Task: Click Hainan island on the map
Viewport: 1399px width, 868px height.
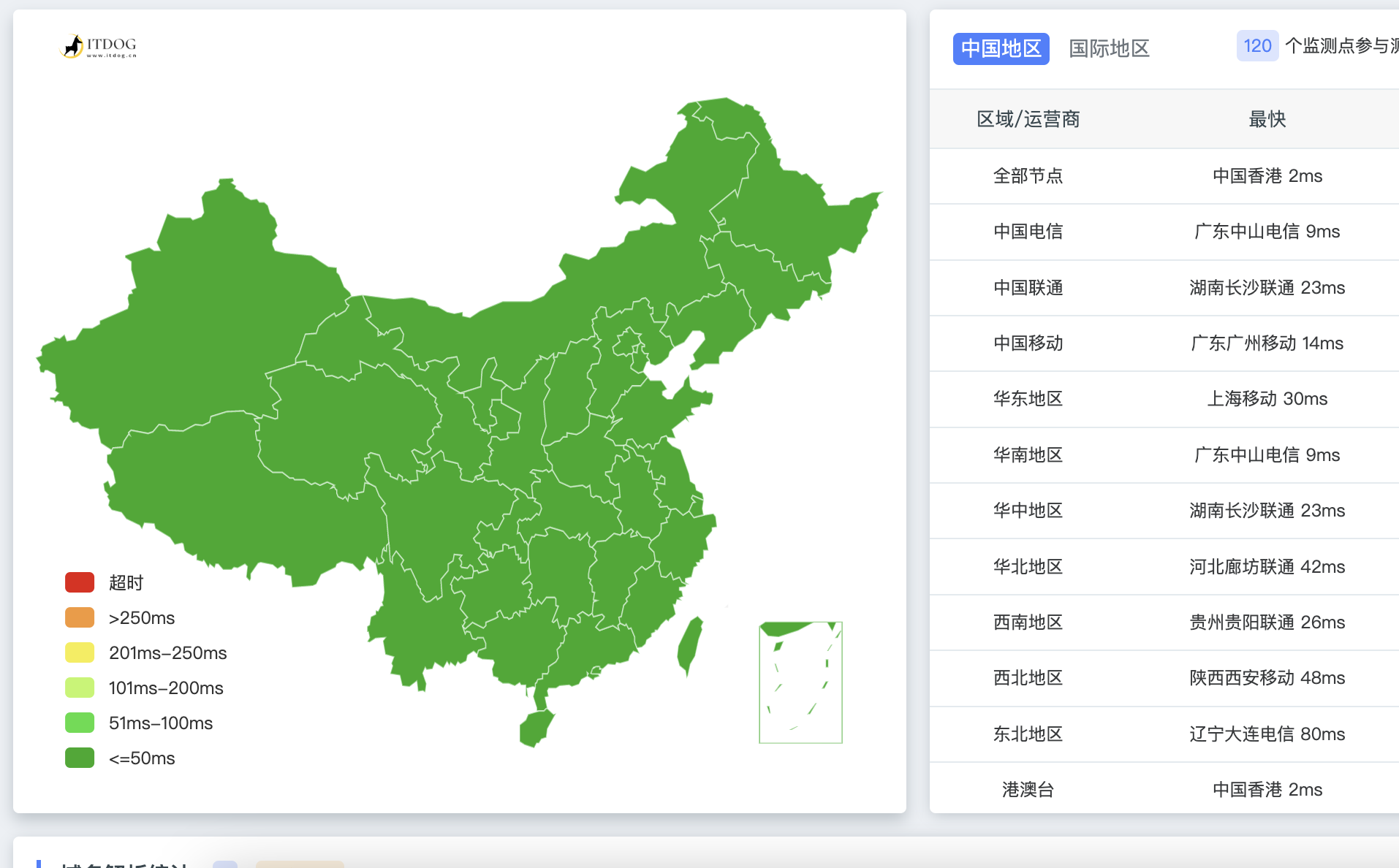Action: tap(535, 728)
